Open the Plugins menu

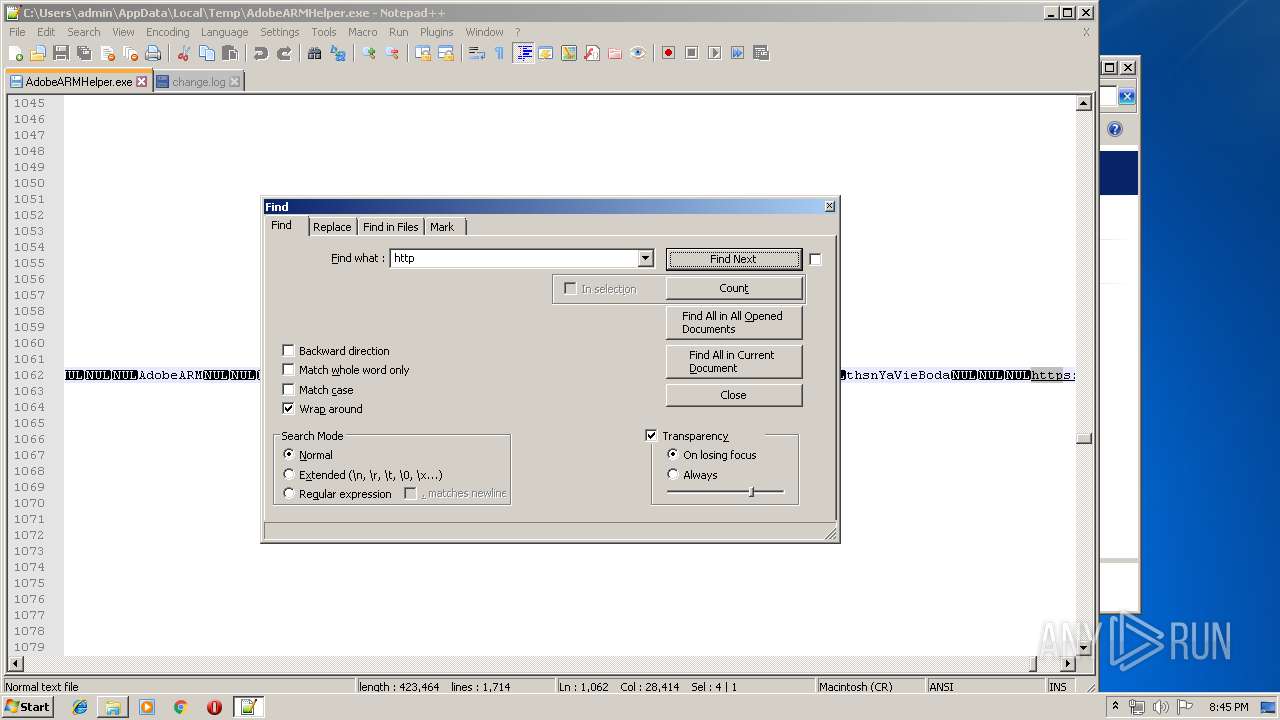coord(436,32)
